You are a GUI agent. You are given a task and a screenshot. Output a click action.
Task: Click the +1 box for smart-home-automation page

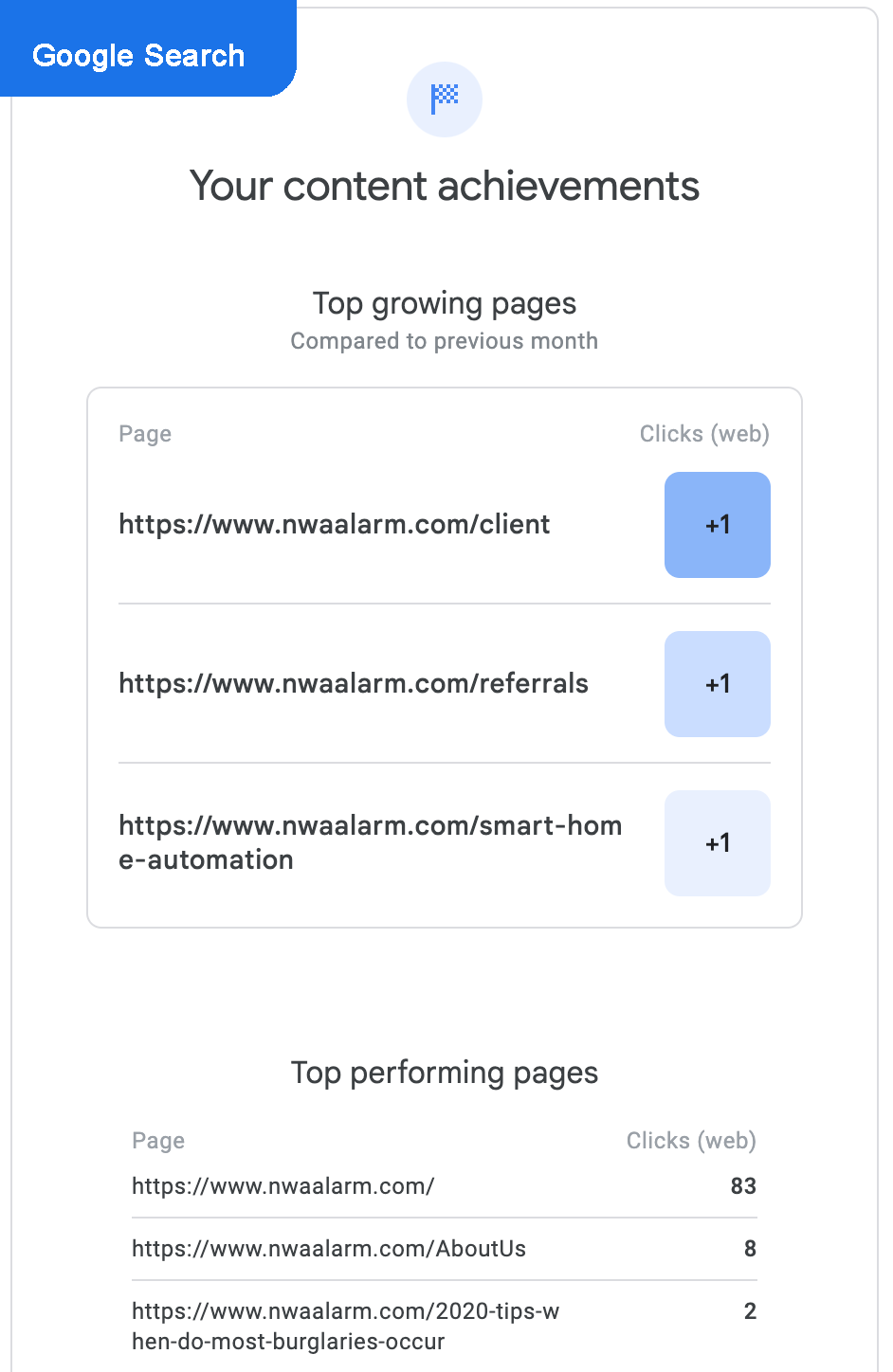point(718,843)
